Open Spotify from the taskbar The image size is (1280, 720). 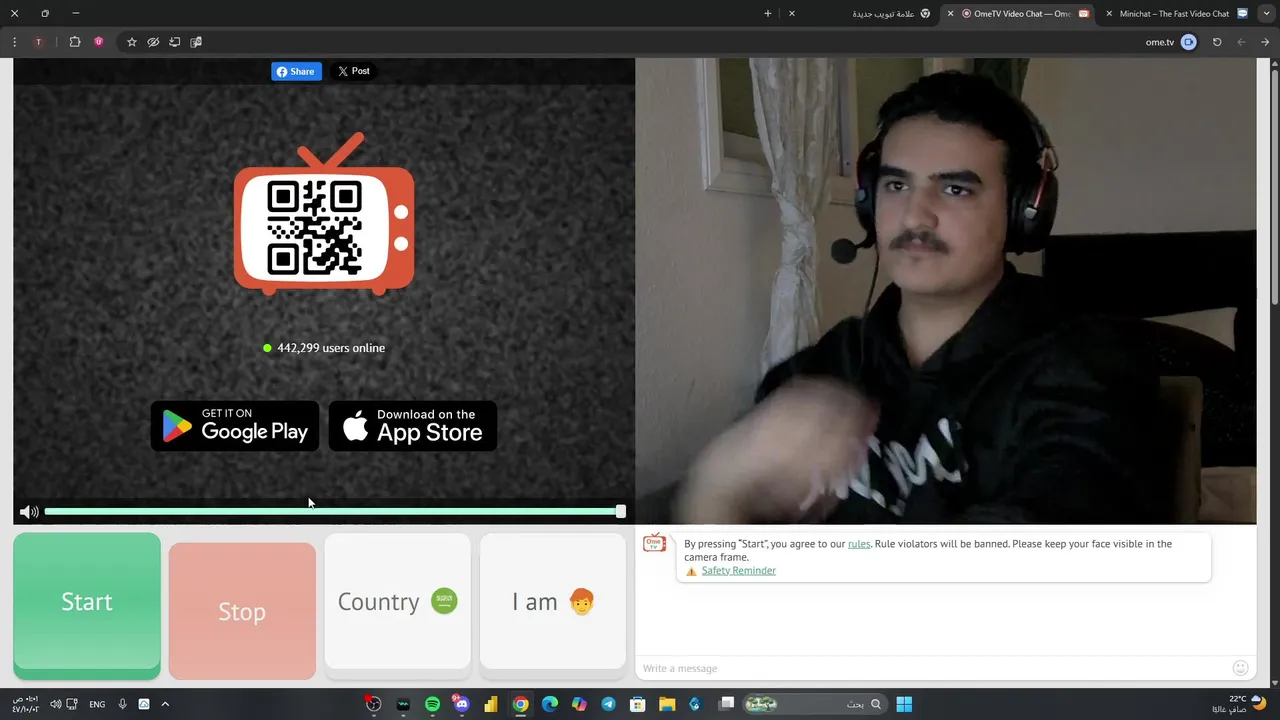[x=432, y=704]
